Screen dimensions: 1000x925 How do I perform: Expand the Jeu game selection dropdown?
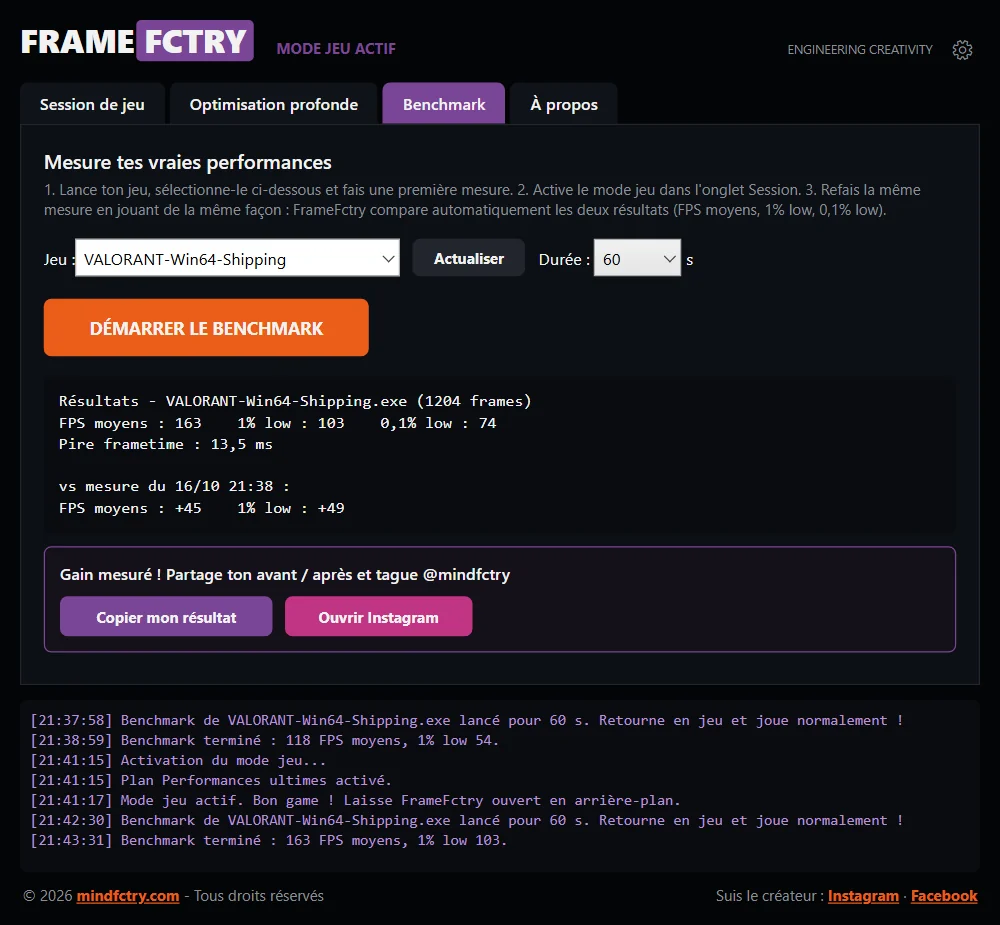tap(237, 258)
